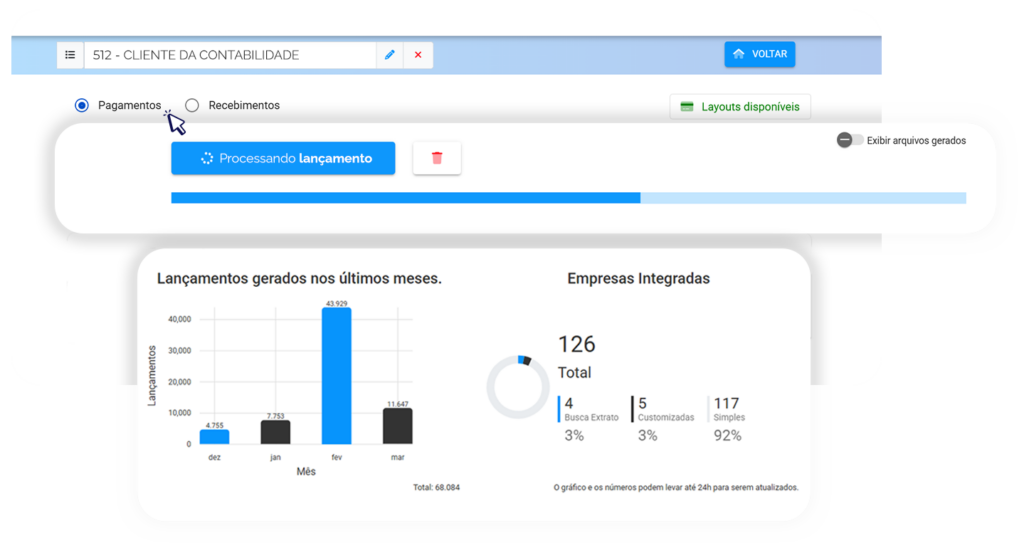This screenshot has width=1024, height=548.
Task: Click the Processando lançamento button
Action: coord(283,158)
